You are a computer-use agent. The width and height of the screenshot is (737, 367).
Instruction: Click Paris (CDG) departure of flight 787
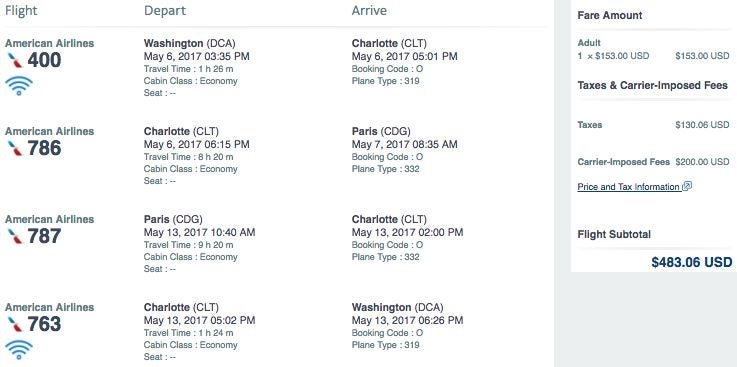173,219
